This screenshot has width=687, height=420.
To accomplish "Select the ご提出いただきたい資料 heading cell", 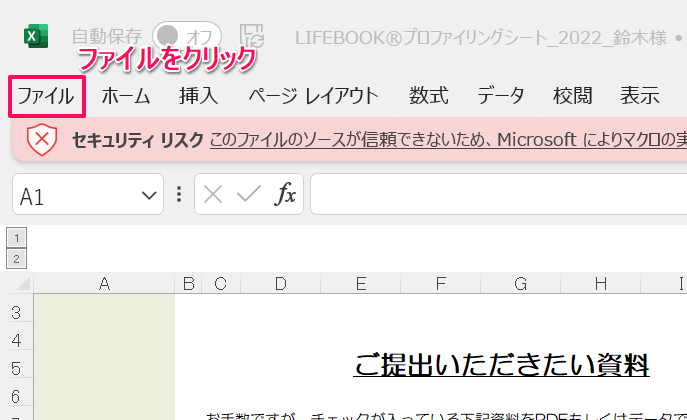I will point(501,365).
